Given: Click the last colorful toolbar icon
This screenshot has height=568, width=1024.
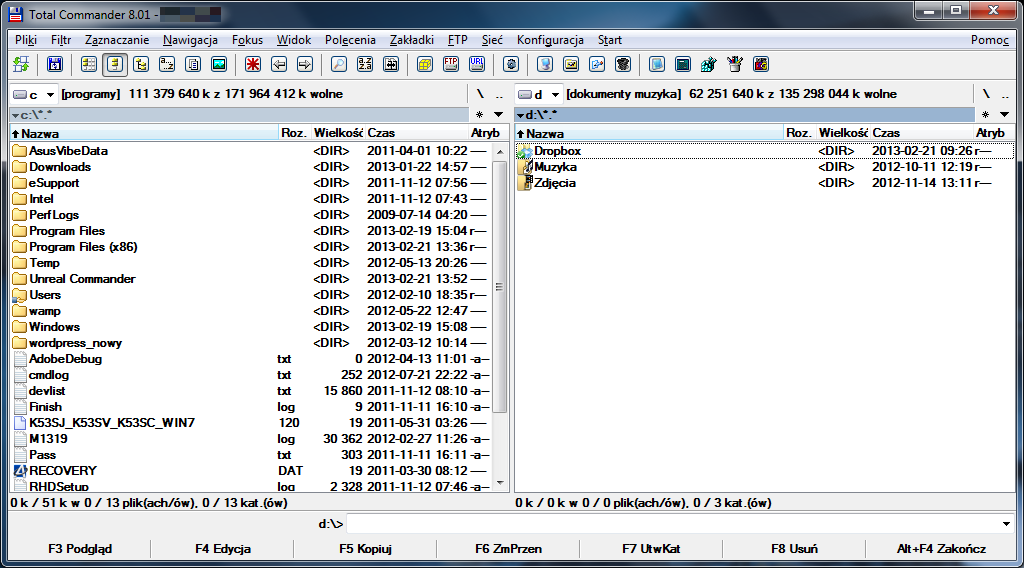Looking at the screenshot, I should 761,64.
